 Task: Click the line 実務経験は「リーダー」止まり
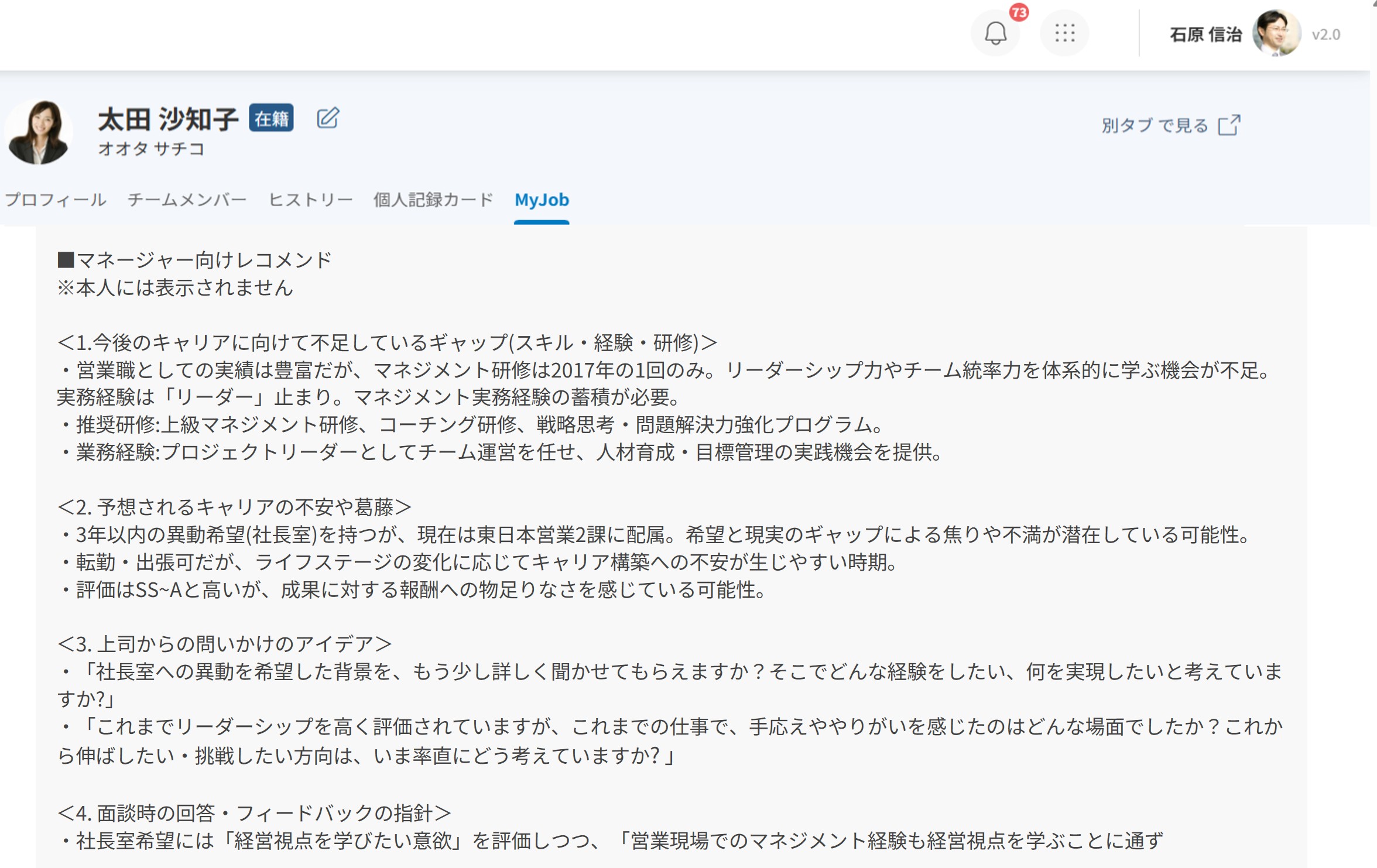tap(368, 397)
